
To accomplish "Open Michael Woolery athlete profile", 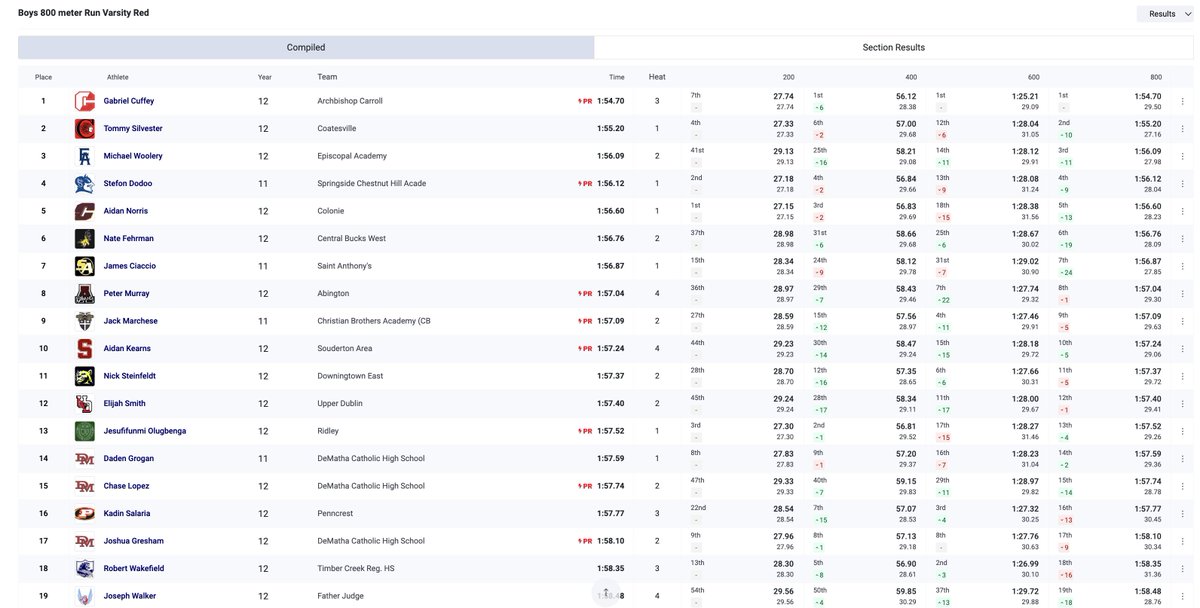I will pyautogui.click(x=133, y=156).
